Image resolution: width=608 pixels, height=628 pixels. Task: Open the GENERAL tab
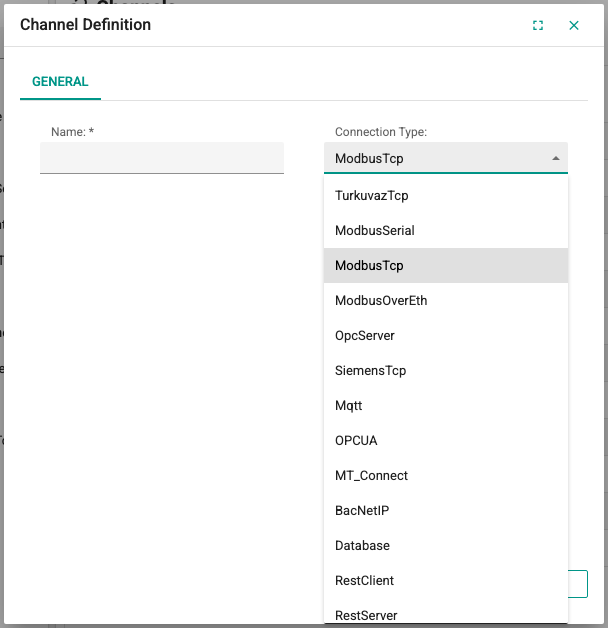pyautogui.click(x=60, y=82)
